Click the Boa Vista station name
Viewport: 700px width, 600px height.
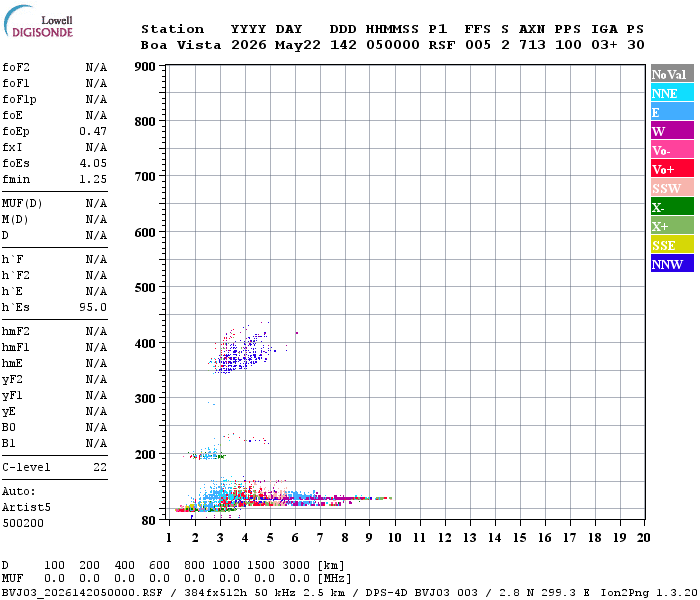coord(181,45)
